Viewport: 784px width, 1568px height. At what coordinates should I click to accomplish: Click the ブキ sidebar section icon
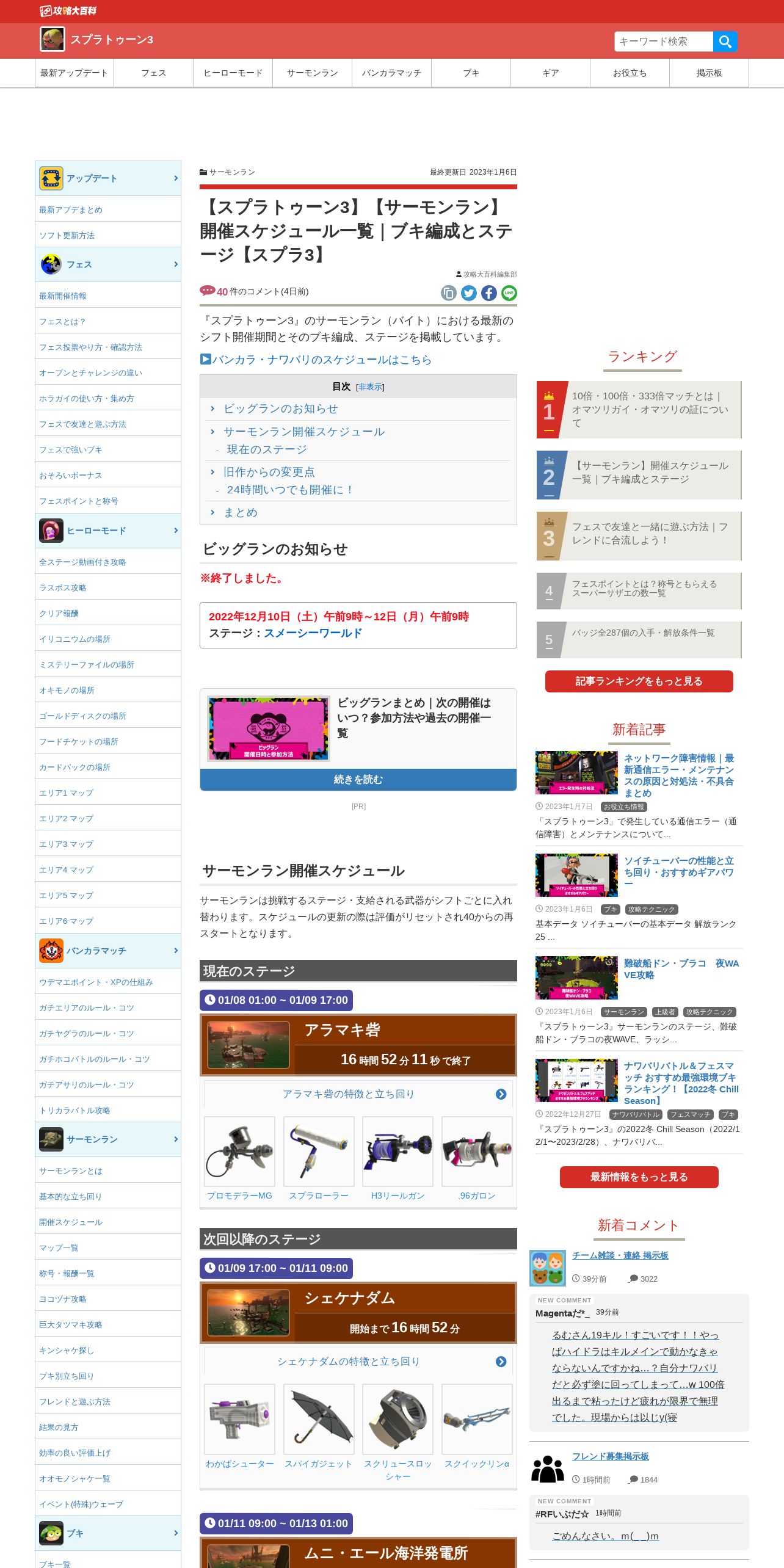[x=51, y=1533]
